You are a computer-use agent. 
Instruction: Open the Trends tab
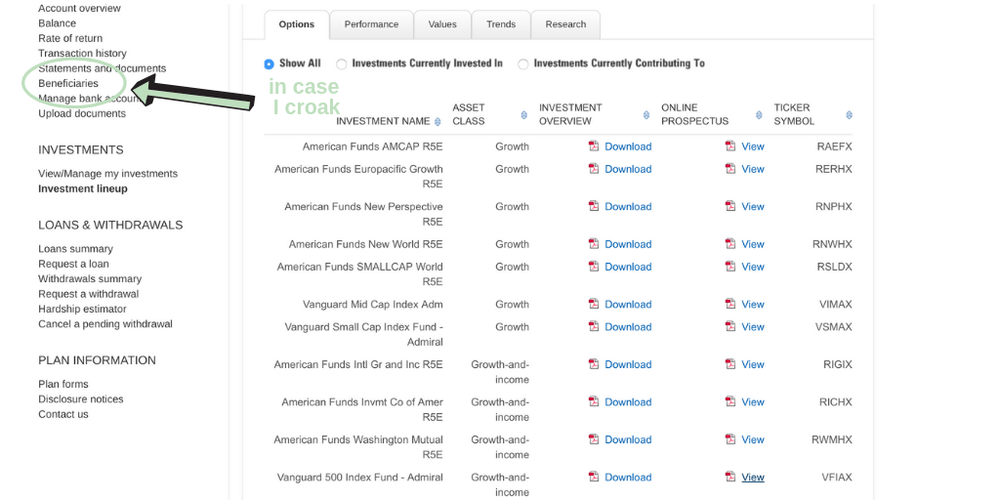coord(501,24)
